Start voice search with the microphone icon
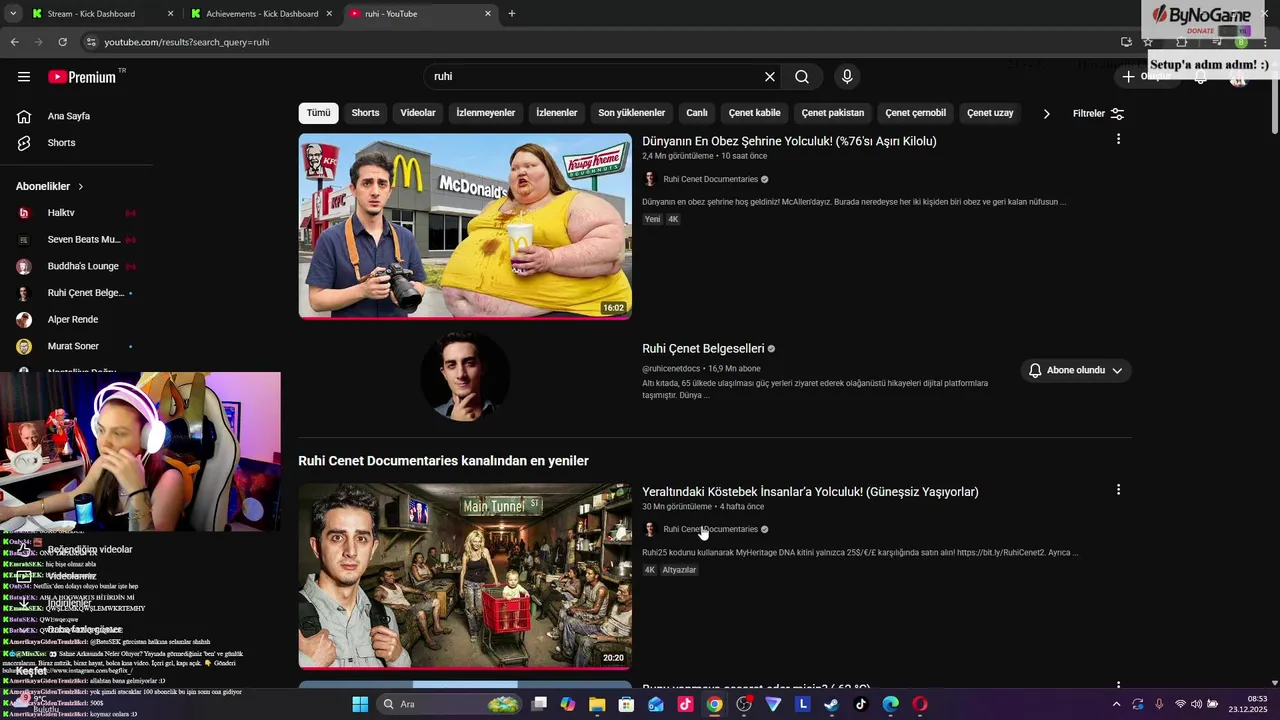The width and height of the screenshot is (1280, 720). point(847,77)
